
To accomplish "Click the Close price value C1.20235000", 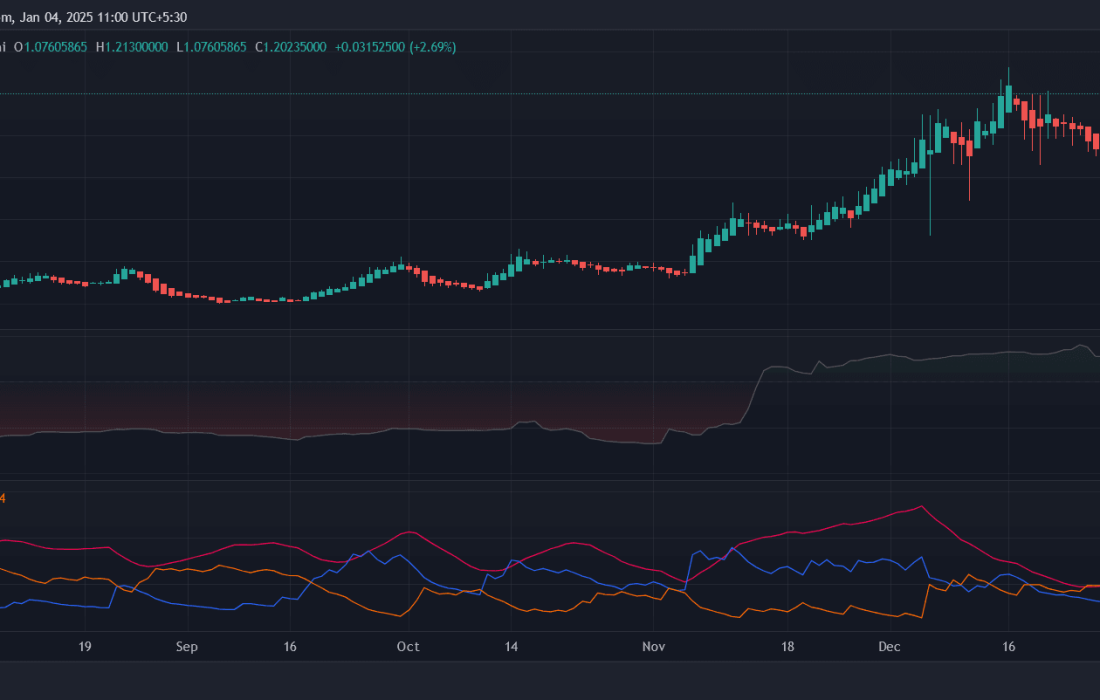I will [291, 47].
